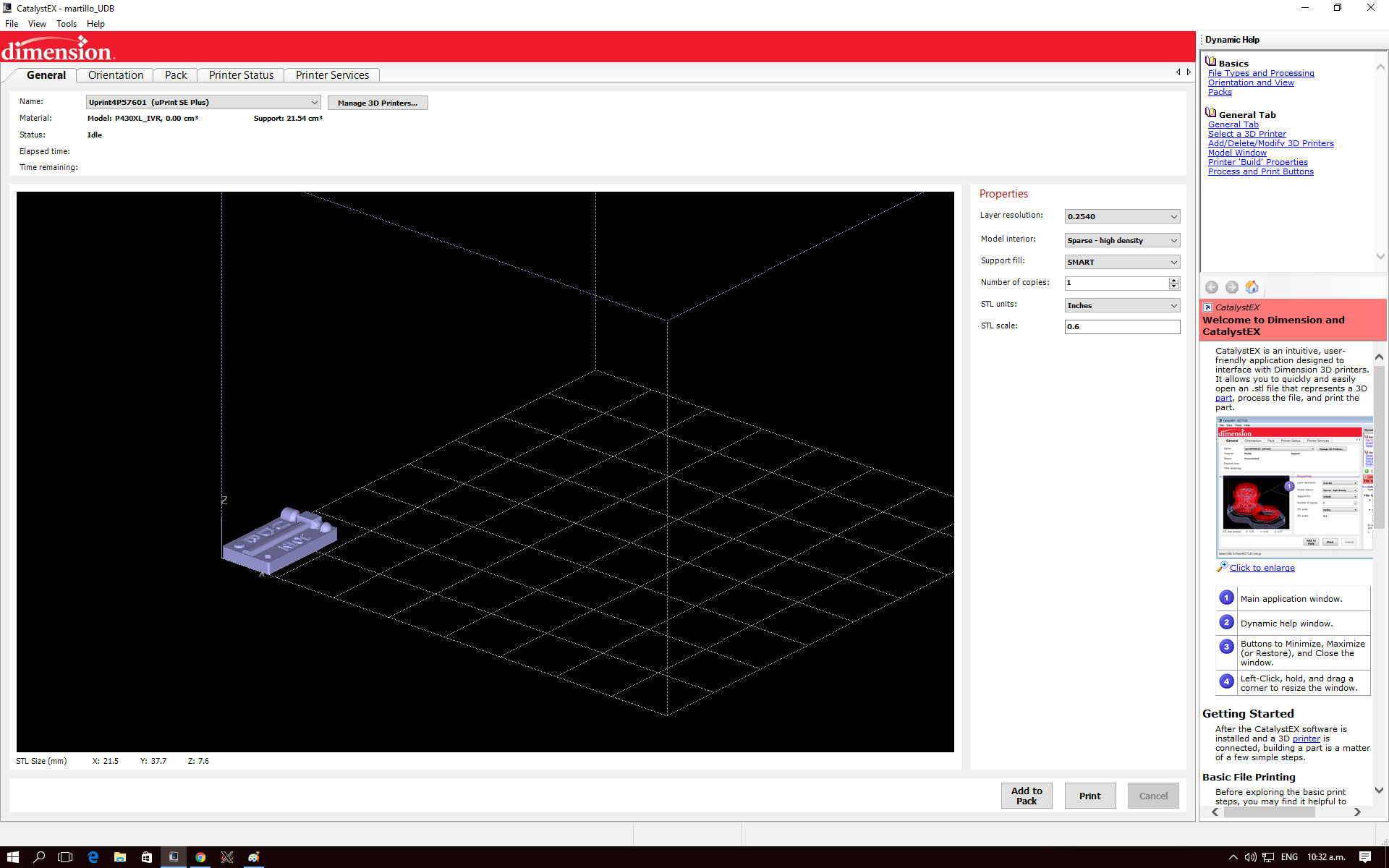Open taskbar Search
The width and height of the screenshot is (1389, 868).
pos(39,857)
